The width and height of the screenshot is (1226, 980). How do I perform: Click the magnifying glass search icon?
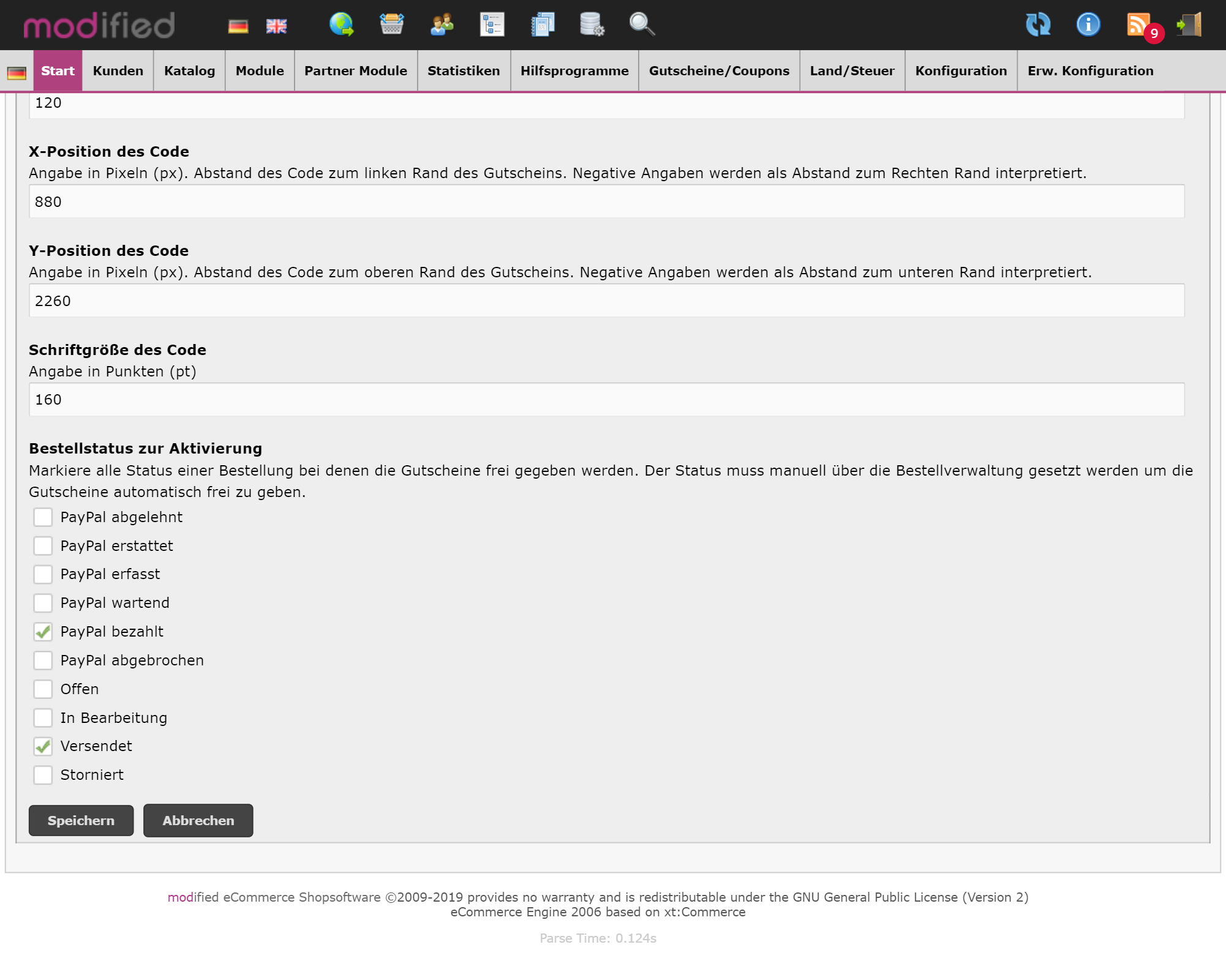(x=642, y=24)
